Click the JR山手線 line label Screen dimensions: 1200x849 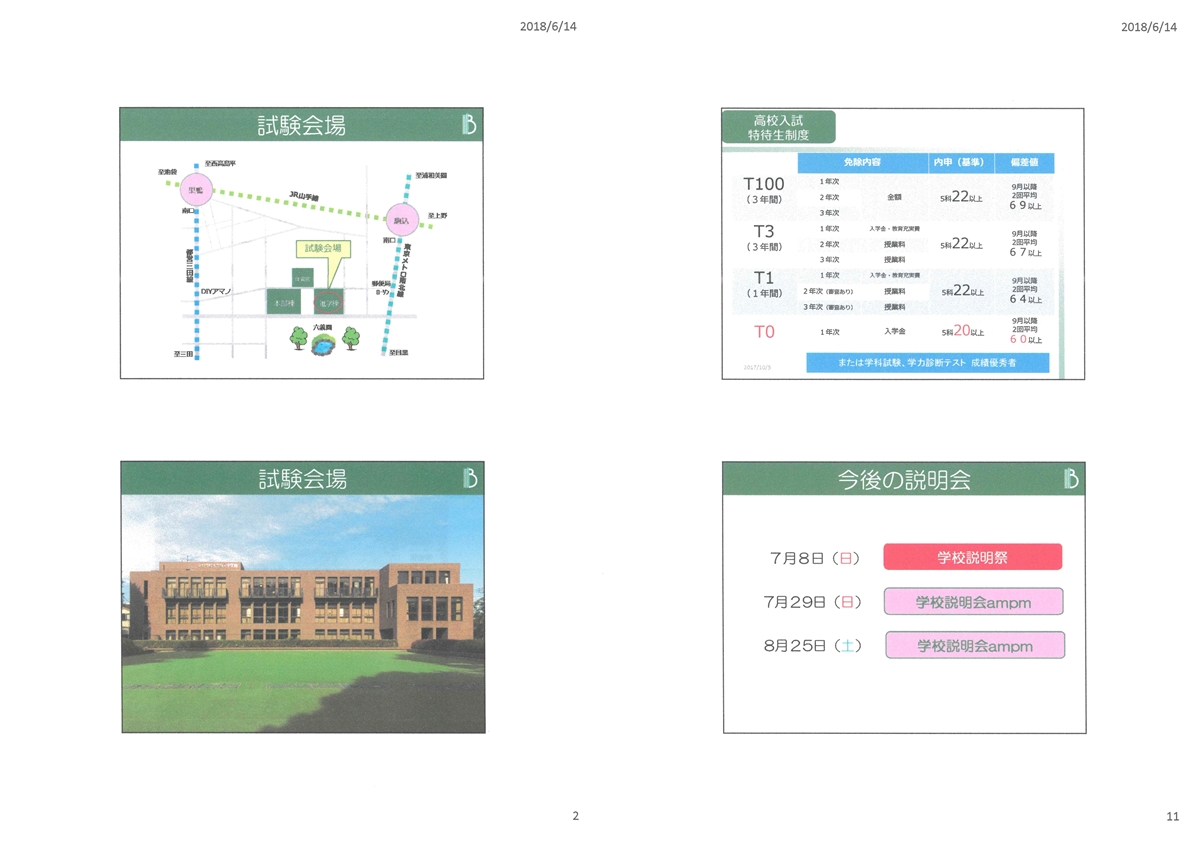click(303, 195)
